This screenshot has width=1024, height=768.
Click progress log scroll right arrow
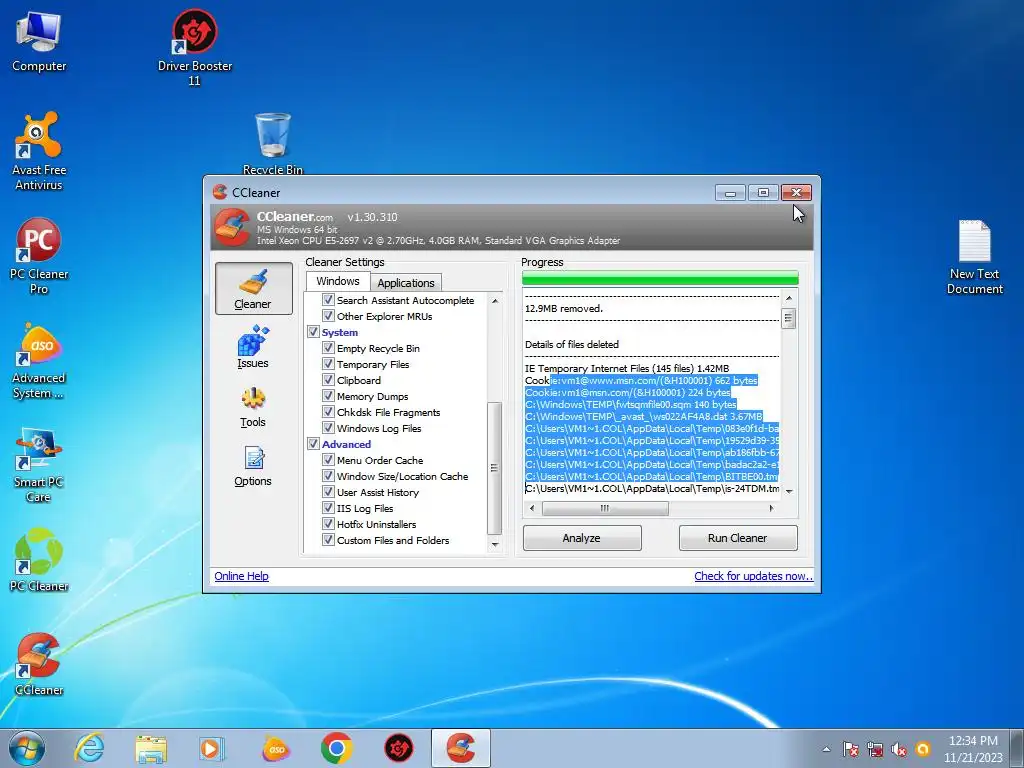click(771, 508)
